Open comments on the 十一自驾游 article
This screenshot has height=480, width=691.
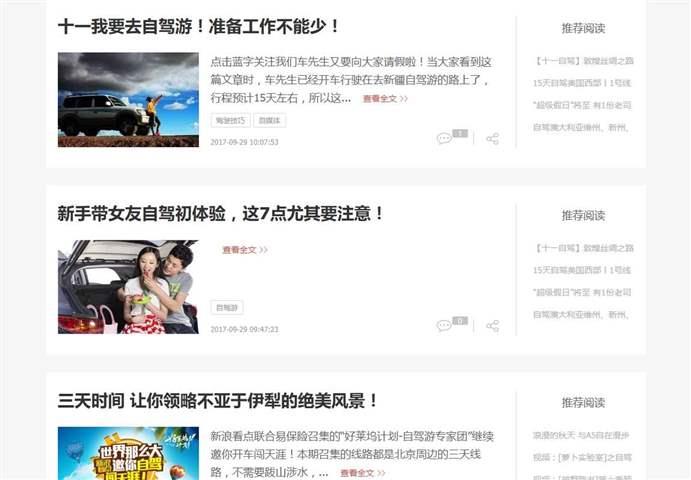[x=445, y=138]
